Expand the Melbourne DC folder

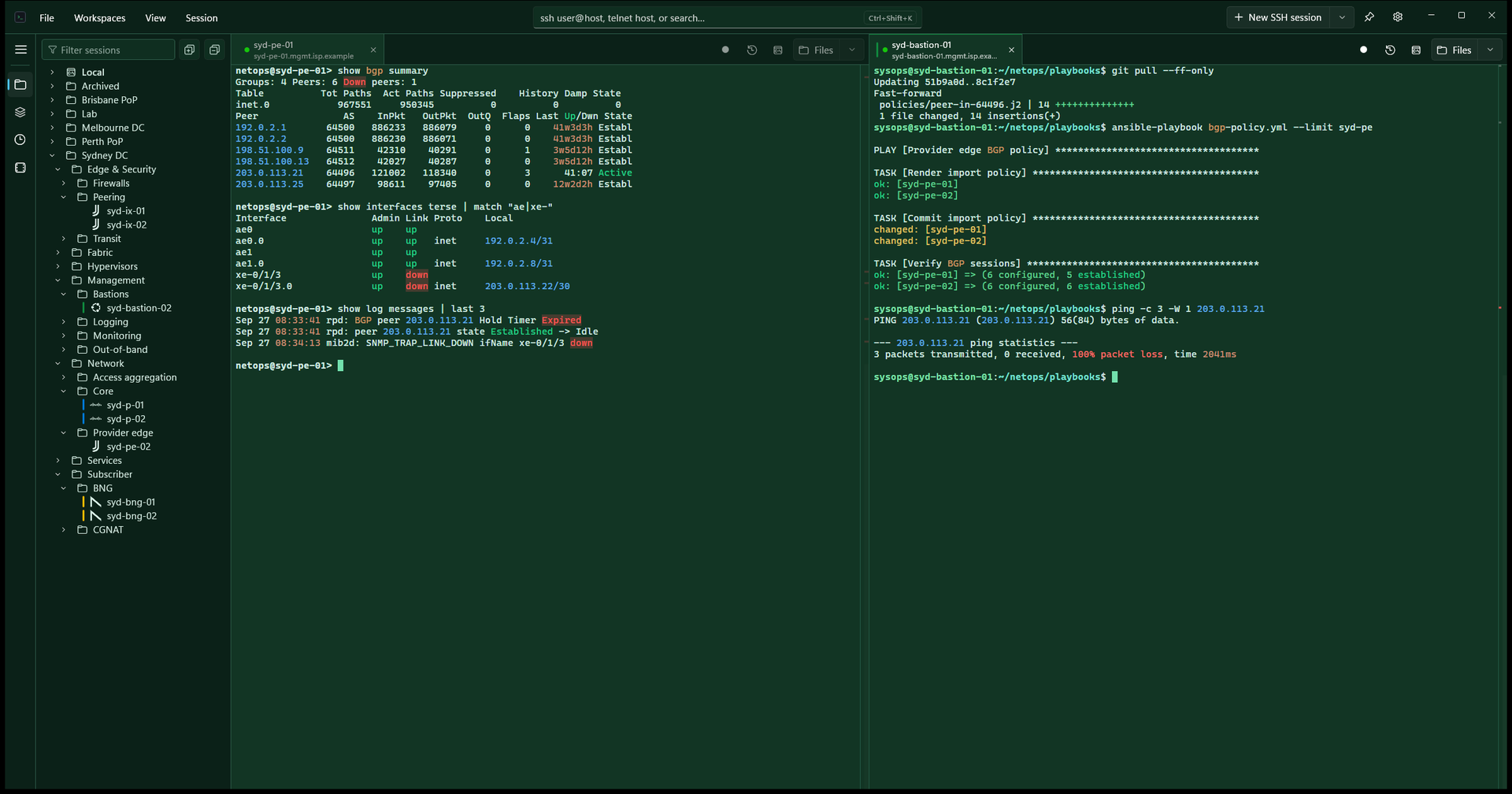pyautogui.click(x=52, y=128)
